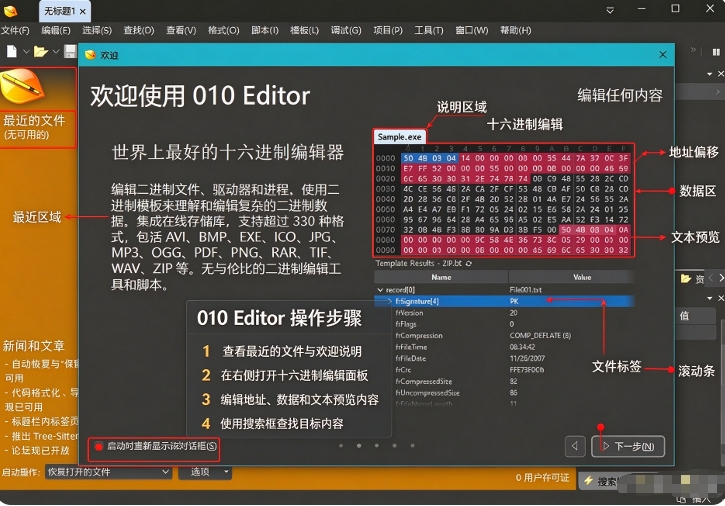Open the 项目(P) menu
The height and width of the screenshot is (506, 725).
coord(388,31)
